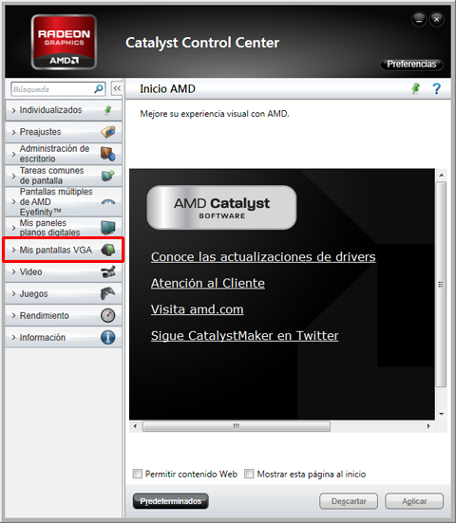This screenshot has height=523, width=456.
Task: Click the Video camera icon
Action: tap(108, 272)
